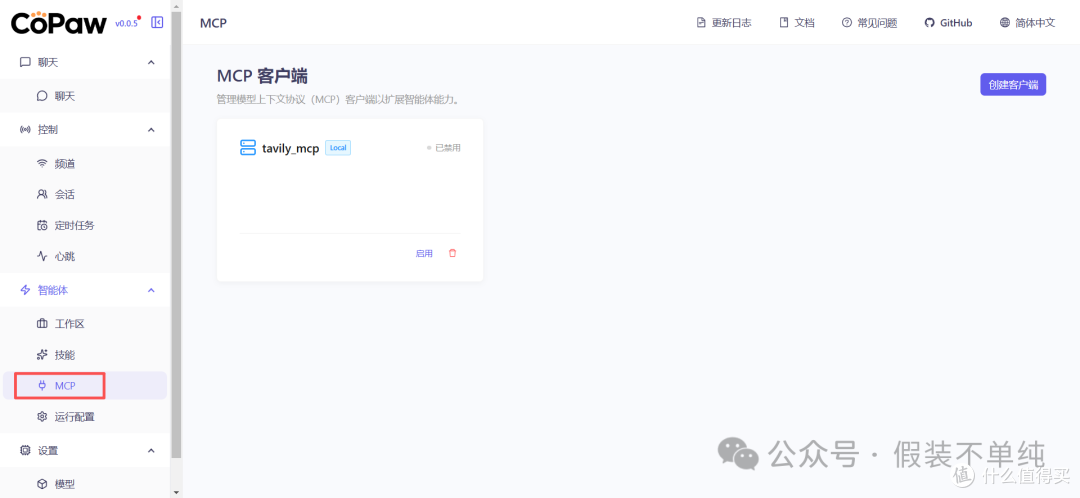
Task: Click the calendar icon beside 定时任务
Action: pyautogui.click(x=42, y=225)
